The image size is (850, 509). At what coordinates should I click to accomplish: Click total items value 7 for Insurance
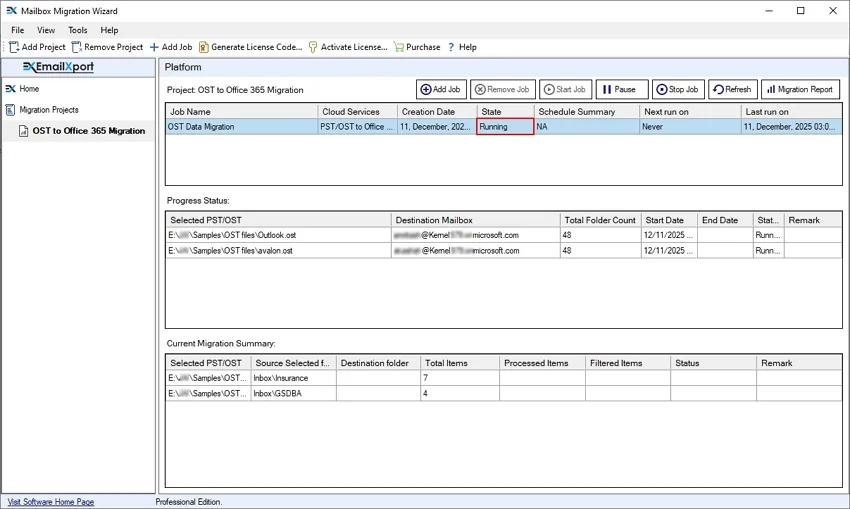click(460, 378)
